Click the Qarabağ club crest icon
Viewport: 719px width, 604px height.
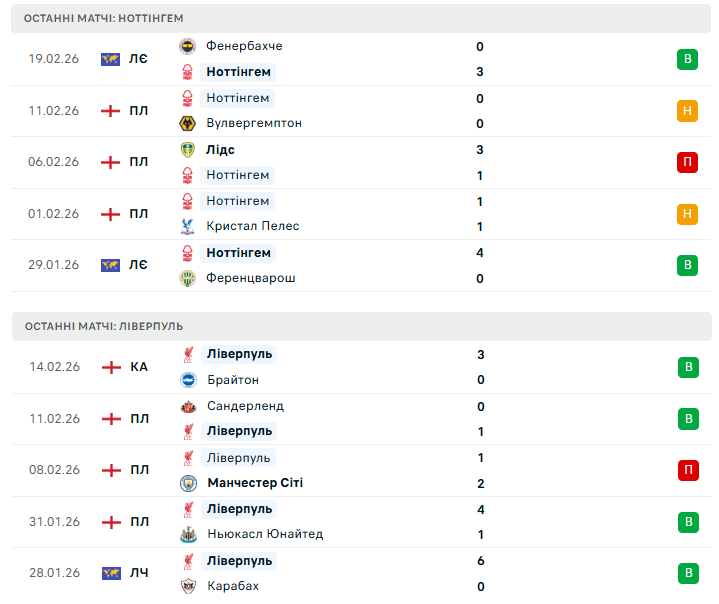click(188, 586)
